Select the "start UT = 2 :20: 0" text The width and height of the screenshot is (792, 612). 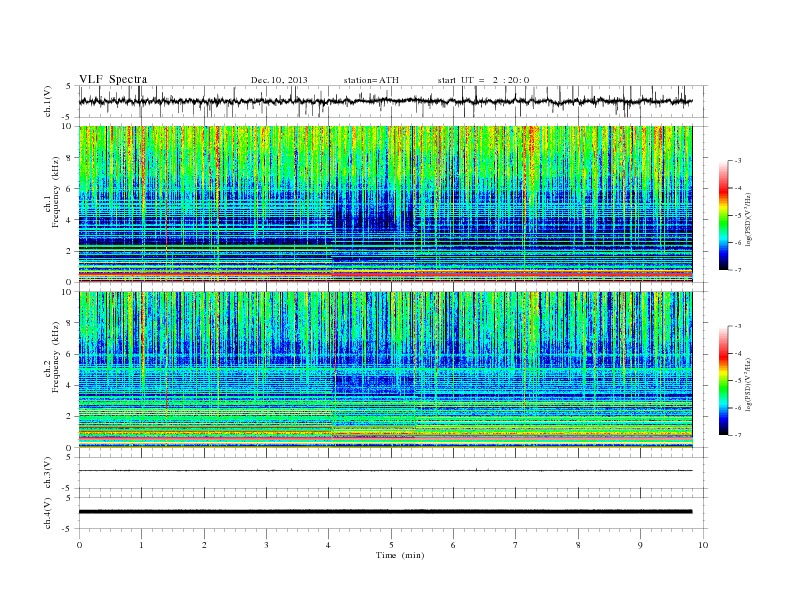483,80
